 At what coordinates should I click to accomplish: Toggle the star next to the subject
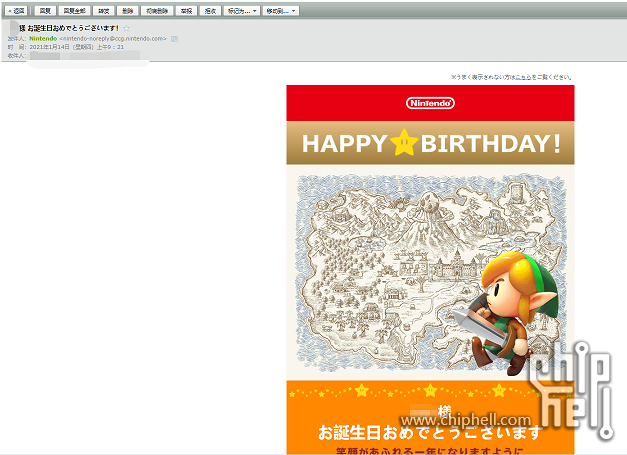point(126,28)
